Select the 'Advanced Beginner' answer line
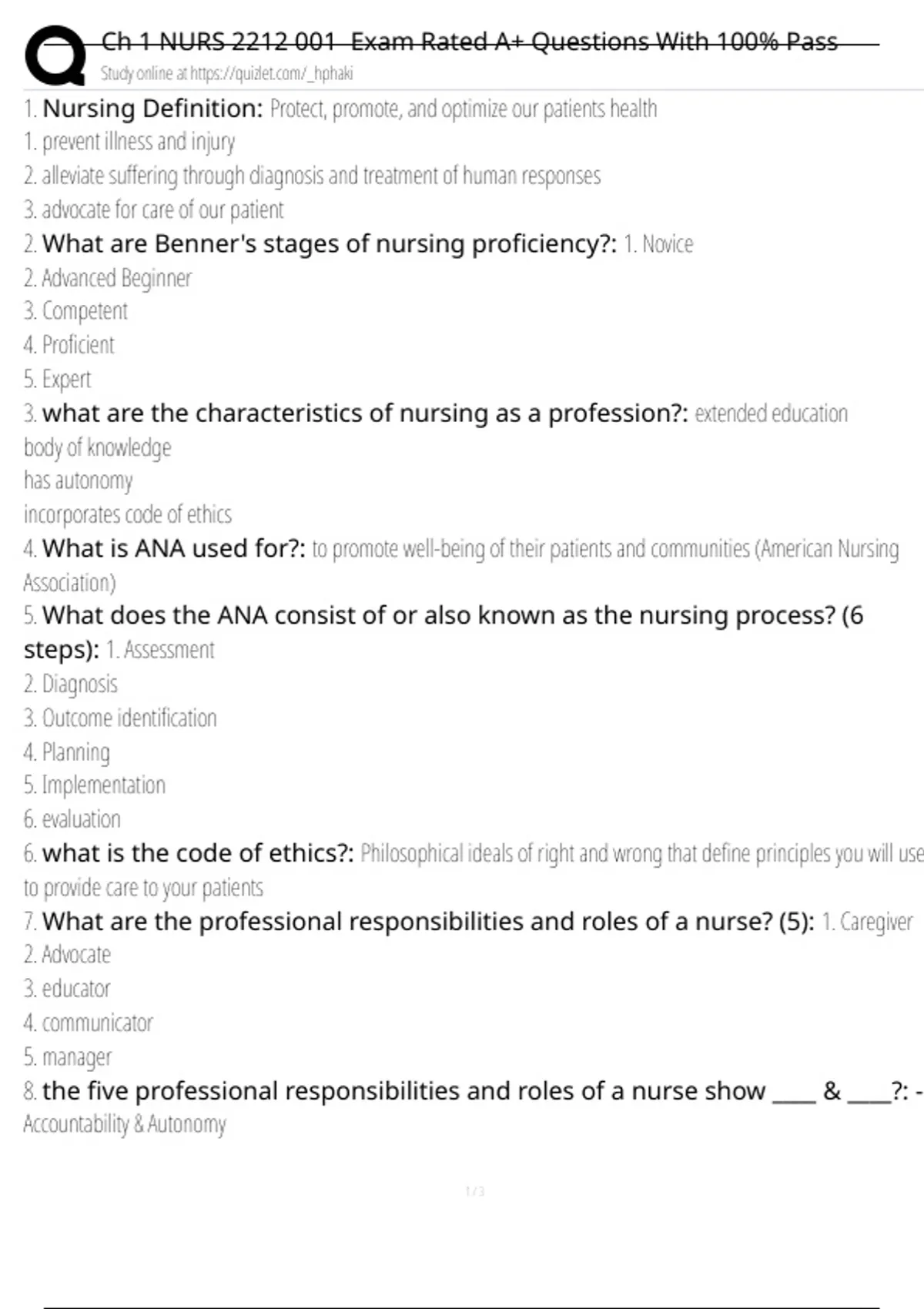 (x=108, y=278)
